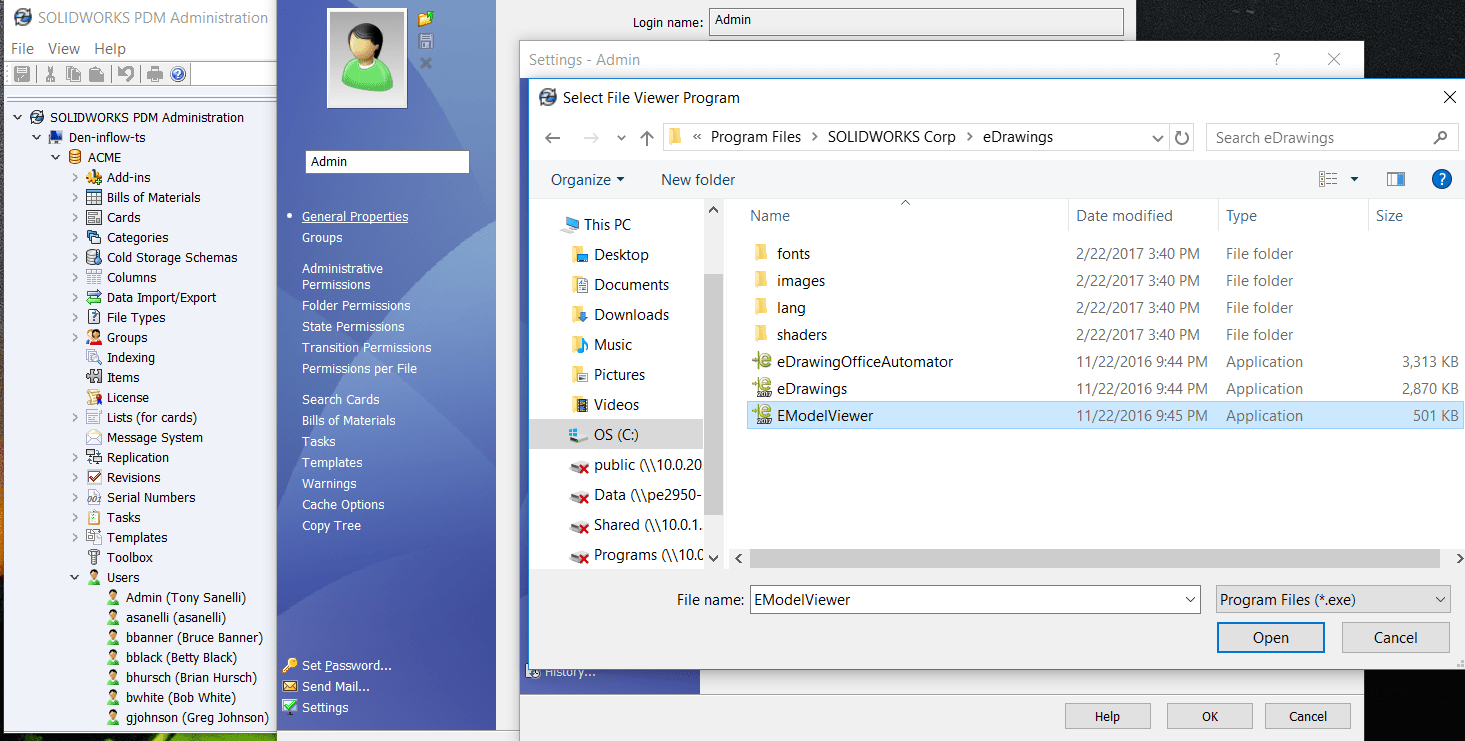This screenshot has height=741, width=1465.
Task: Click the Help icon in the administration toolbar
Action: (x=178, y=74)
